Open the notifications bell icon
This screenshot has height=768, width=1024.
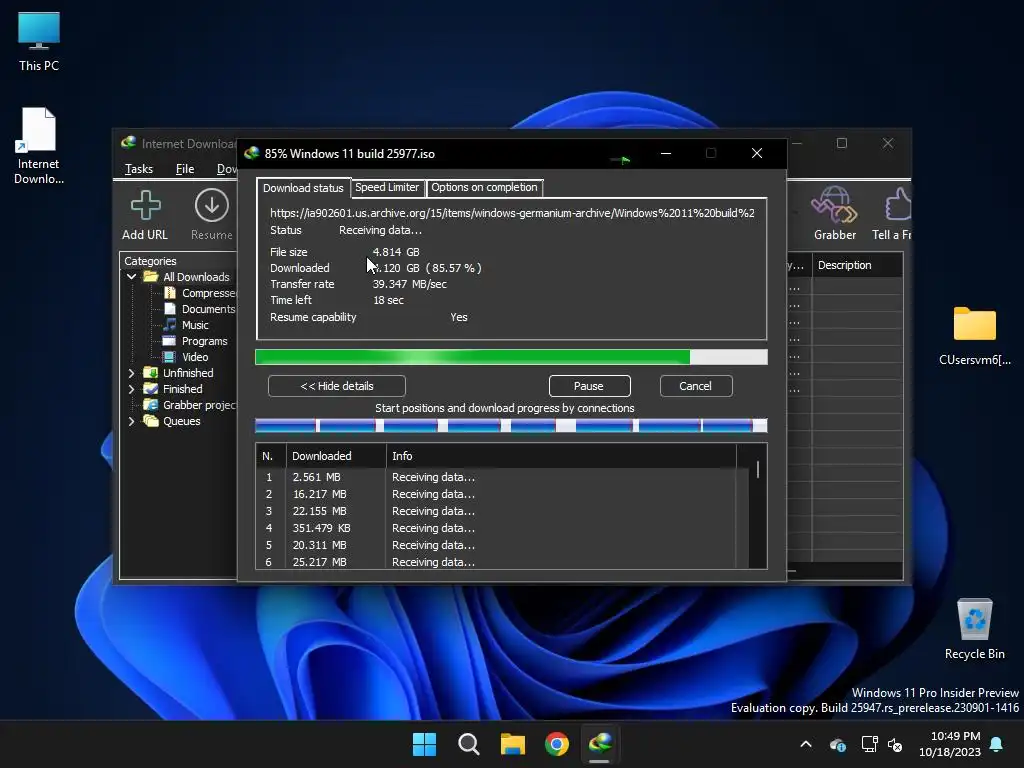(997, 744)
